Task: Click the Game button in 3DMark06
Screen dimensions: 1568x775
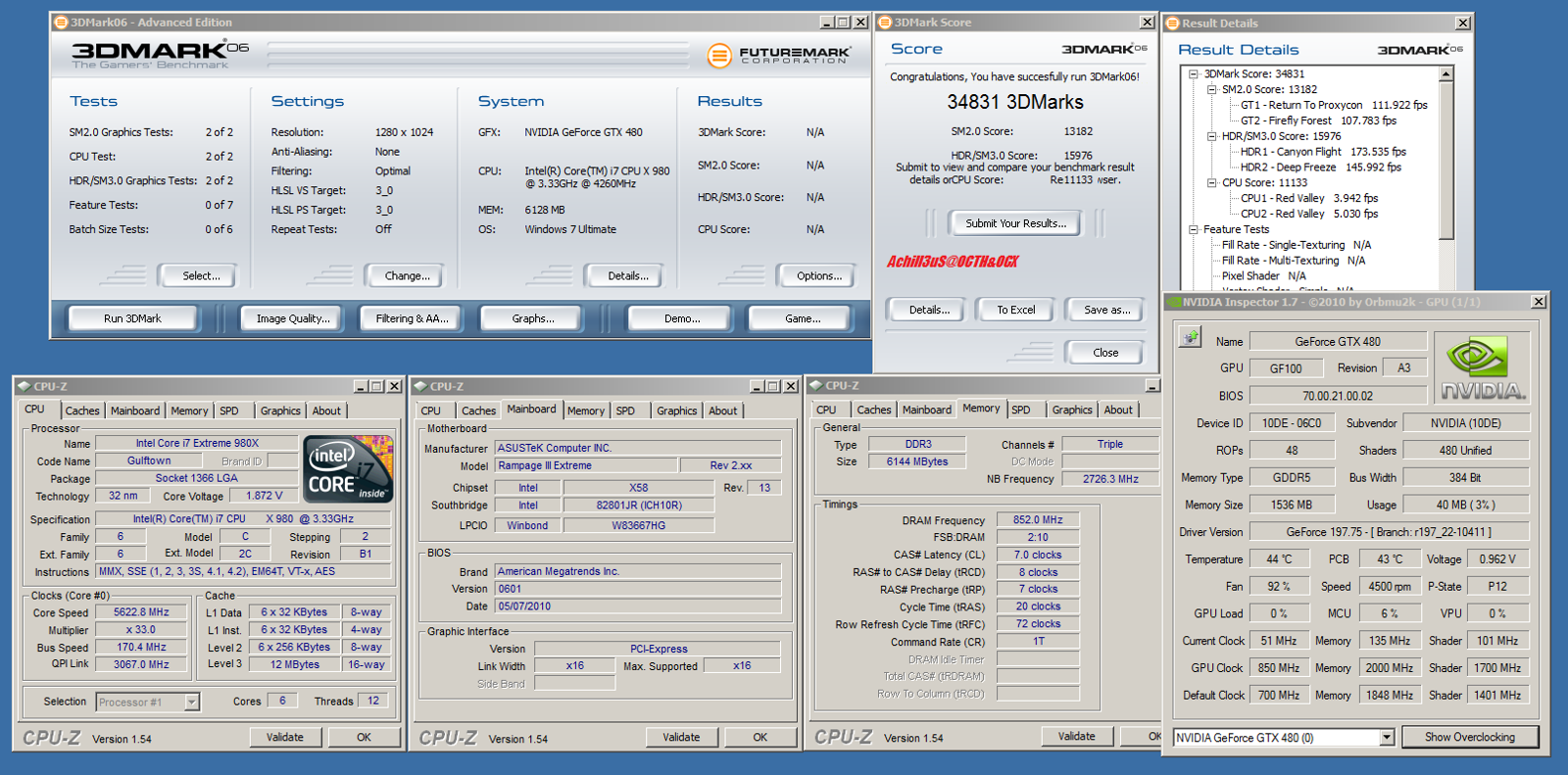Action: pos(802,318)
